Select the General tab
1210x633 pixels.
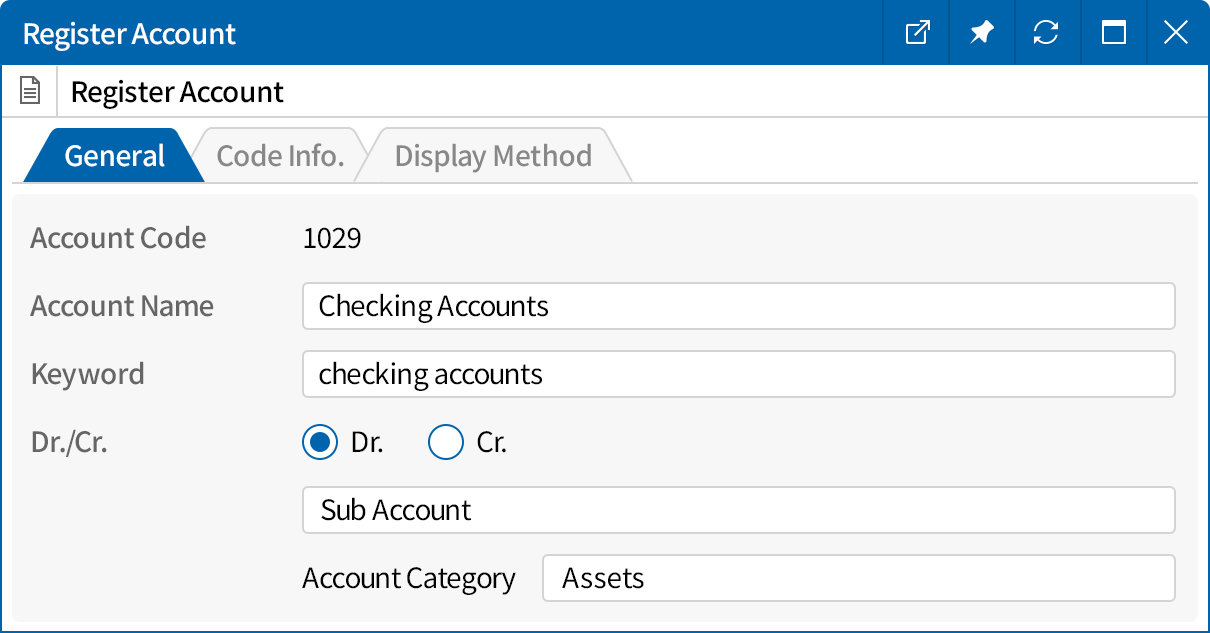(x=113, y=155)
